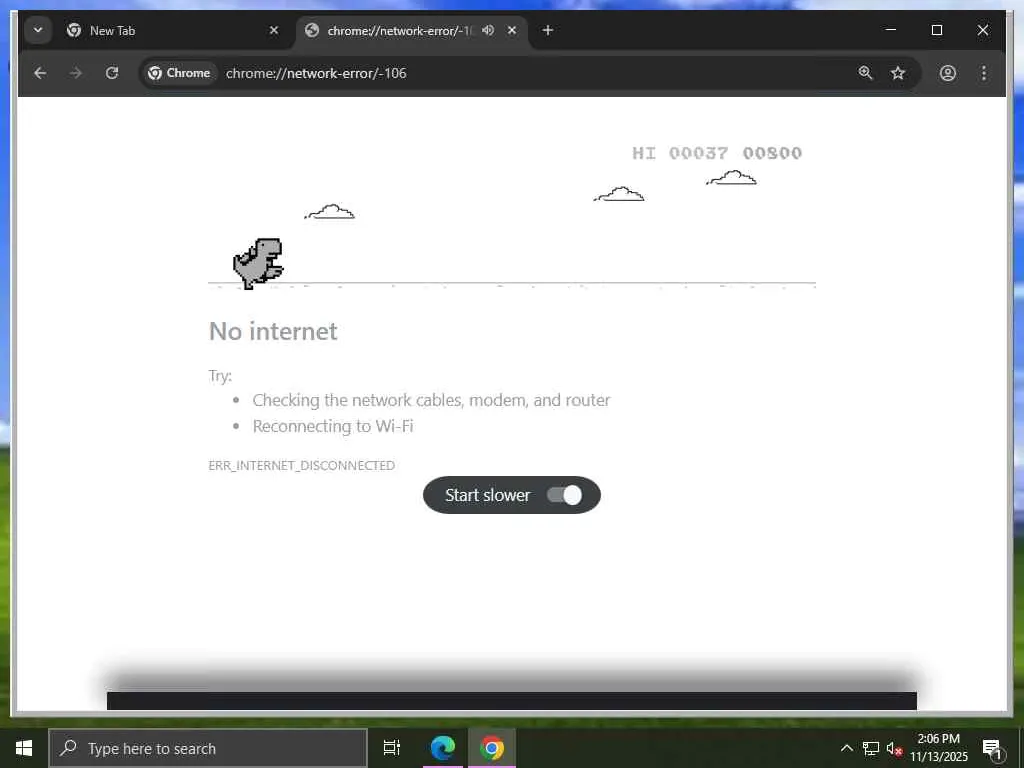Go back to previous page
This screenshot has height=768, width=1024.
(x=40, y=73)
